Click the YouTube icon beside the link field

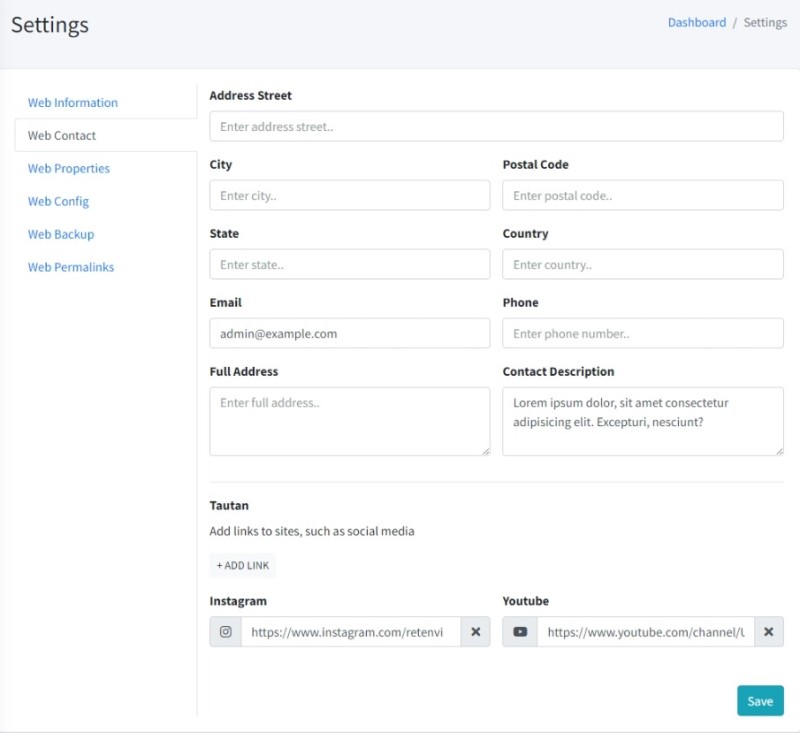(520, 632)
